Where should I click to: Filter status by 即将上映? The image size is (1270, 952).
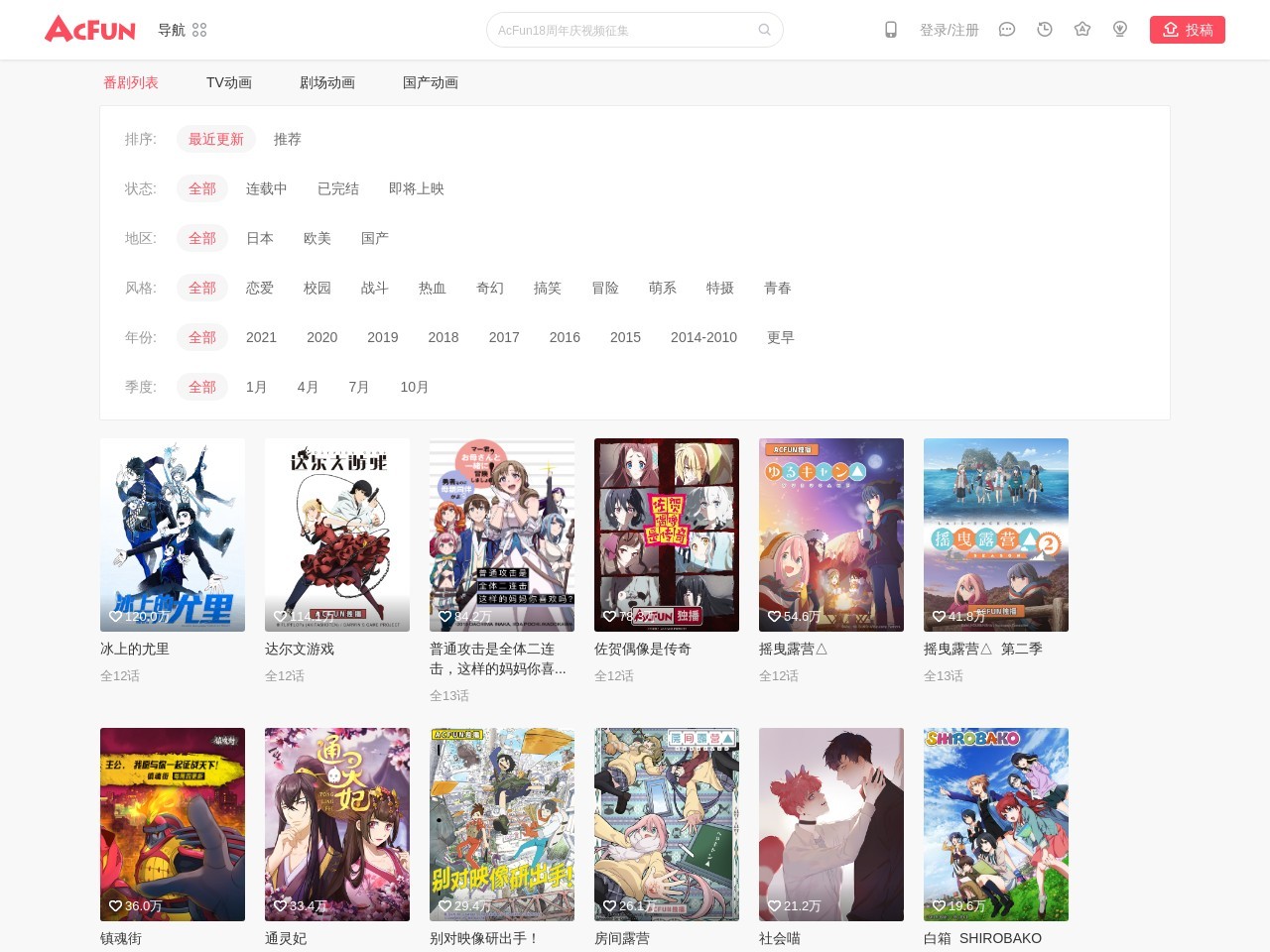pos(417,188)
